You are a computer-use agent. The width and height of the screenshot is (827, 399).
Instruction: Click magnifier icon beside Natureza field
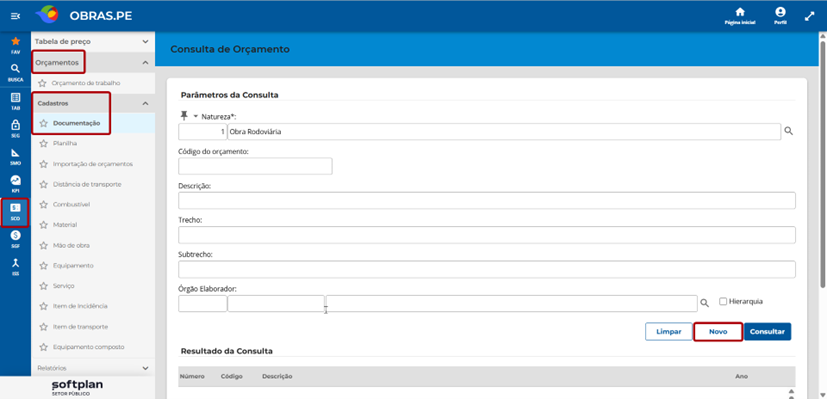coord(788,131)
